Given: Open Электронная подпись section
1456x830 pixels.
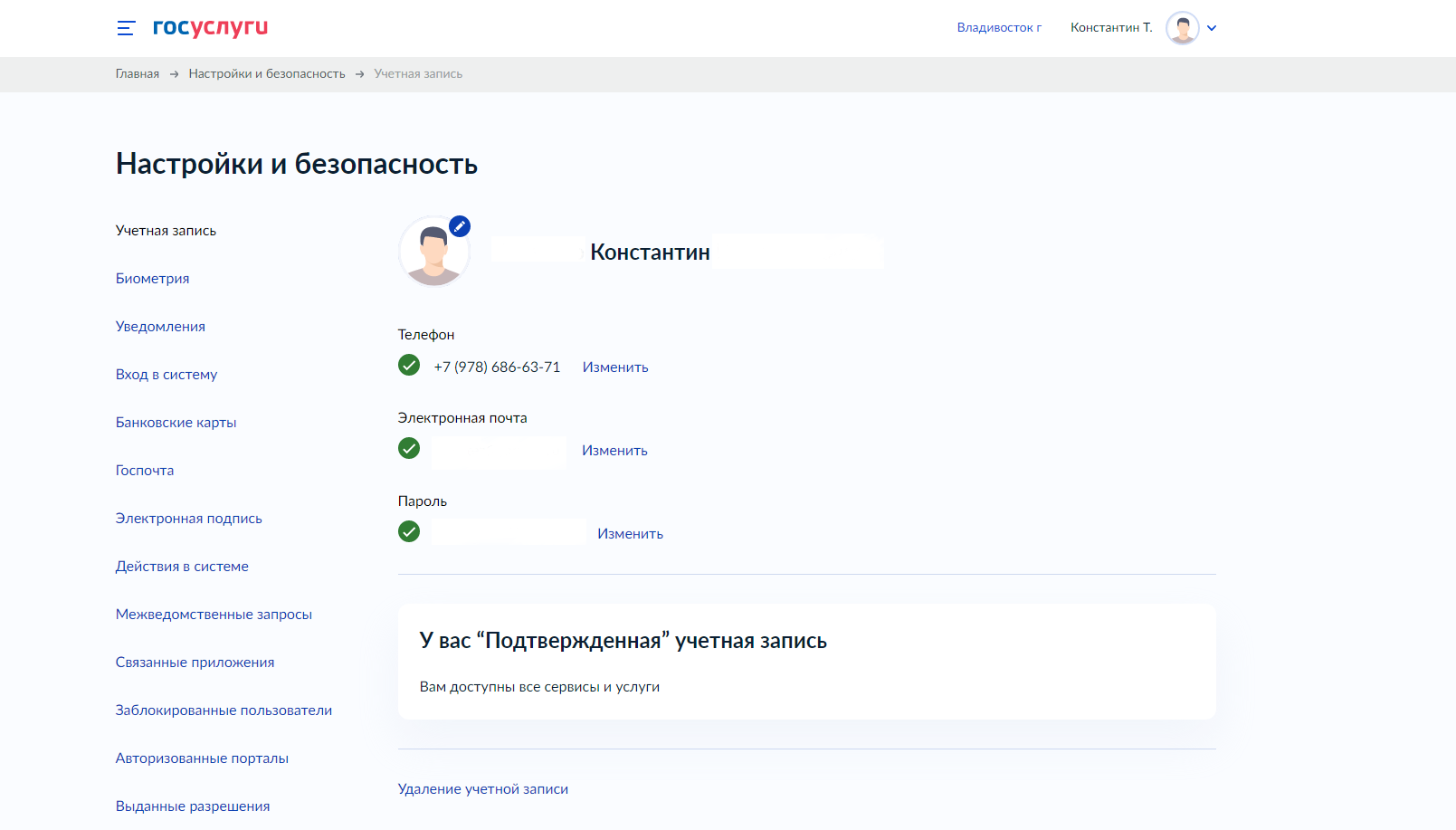Looking at the screenshot, I should tap(188, 519).
